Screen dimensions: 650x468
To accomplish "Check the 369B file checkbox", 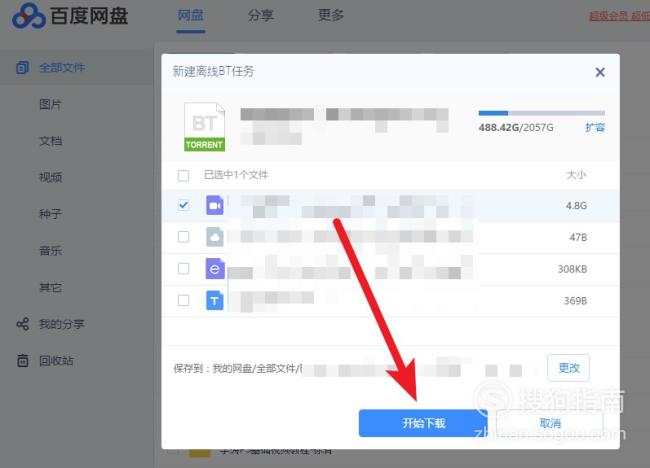I will (183, 300).
